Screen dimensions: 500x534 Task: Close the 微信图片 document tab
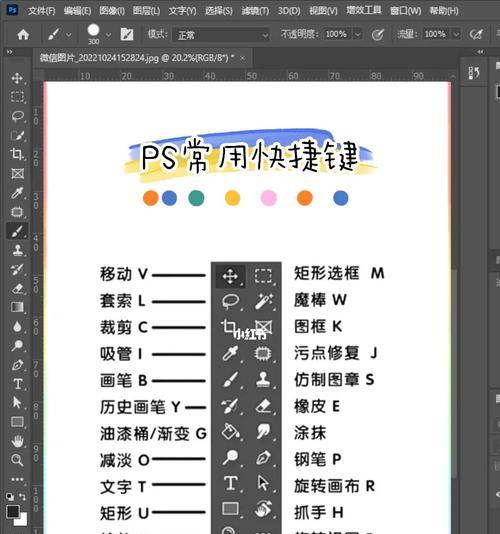click(x=243, y=58)
